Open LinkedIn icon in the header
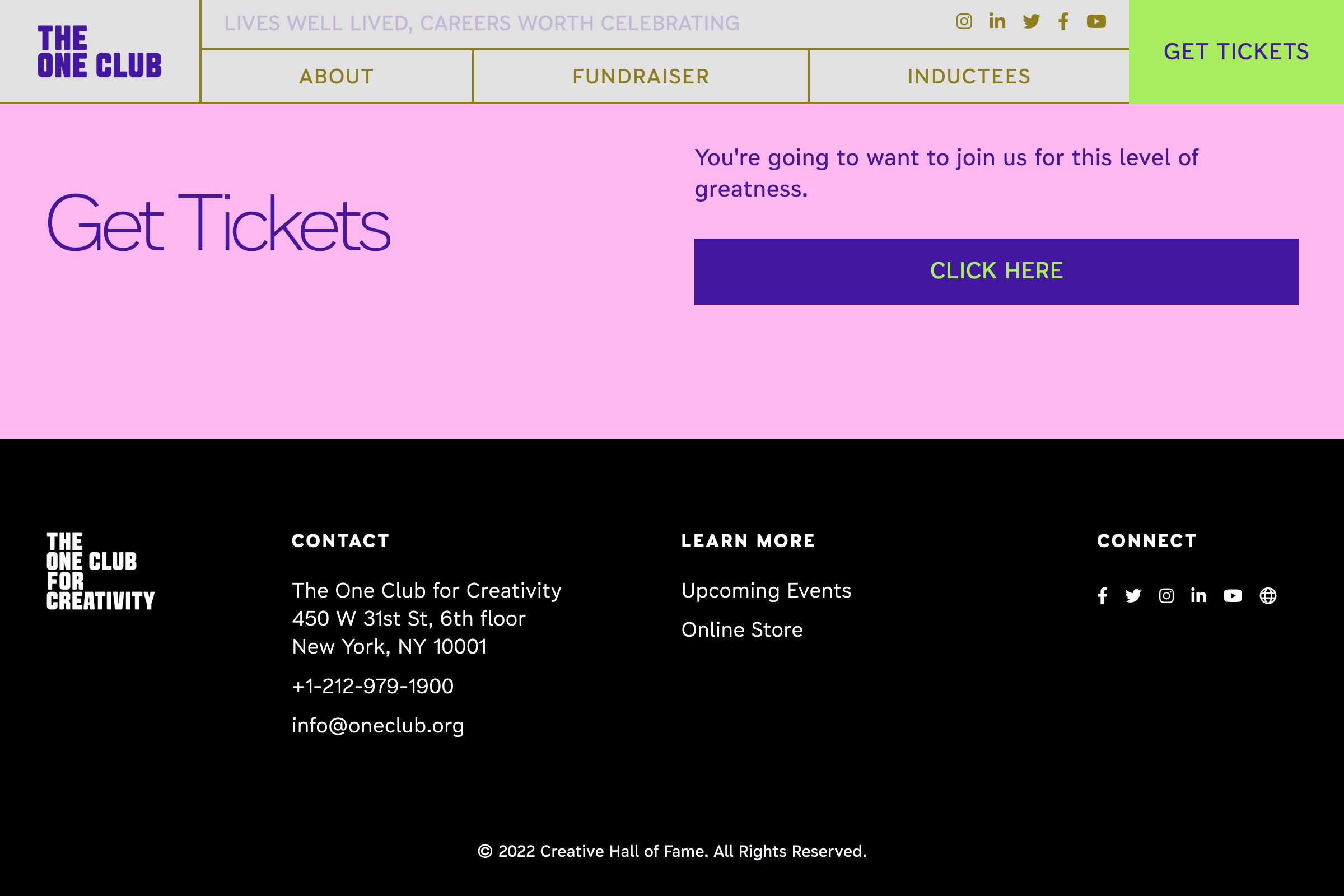The height and width of the screenshot is (896, 1344). [x=997, y=22]
